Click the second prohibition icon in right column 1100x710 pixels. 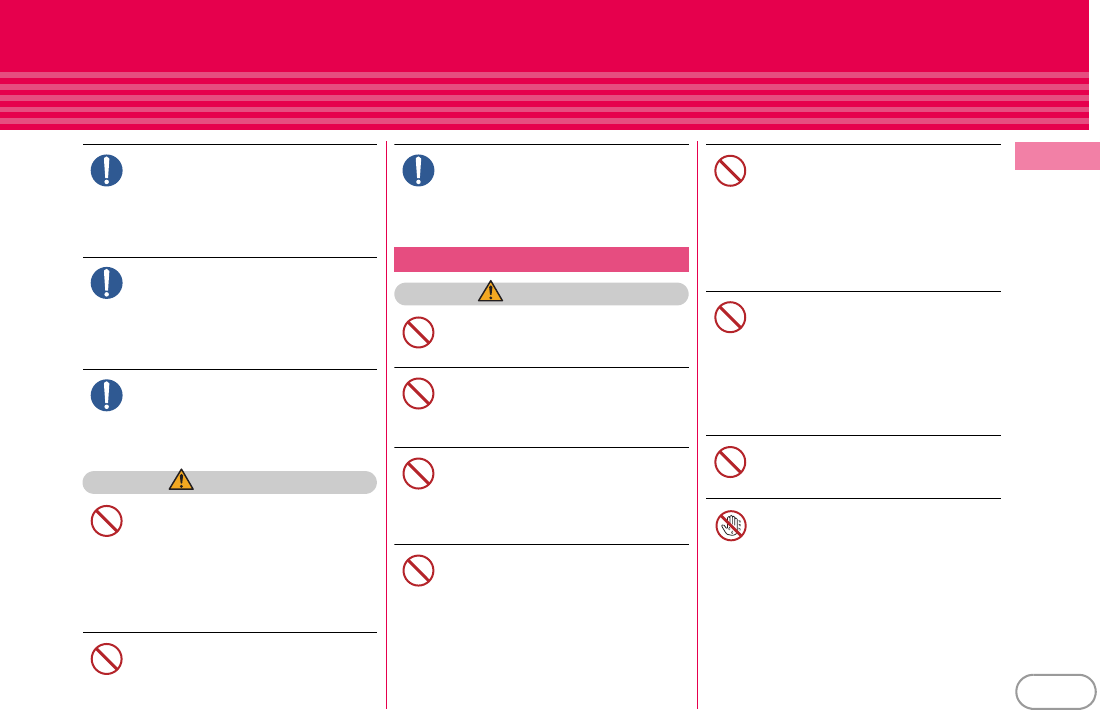[x=730, y=318]
